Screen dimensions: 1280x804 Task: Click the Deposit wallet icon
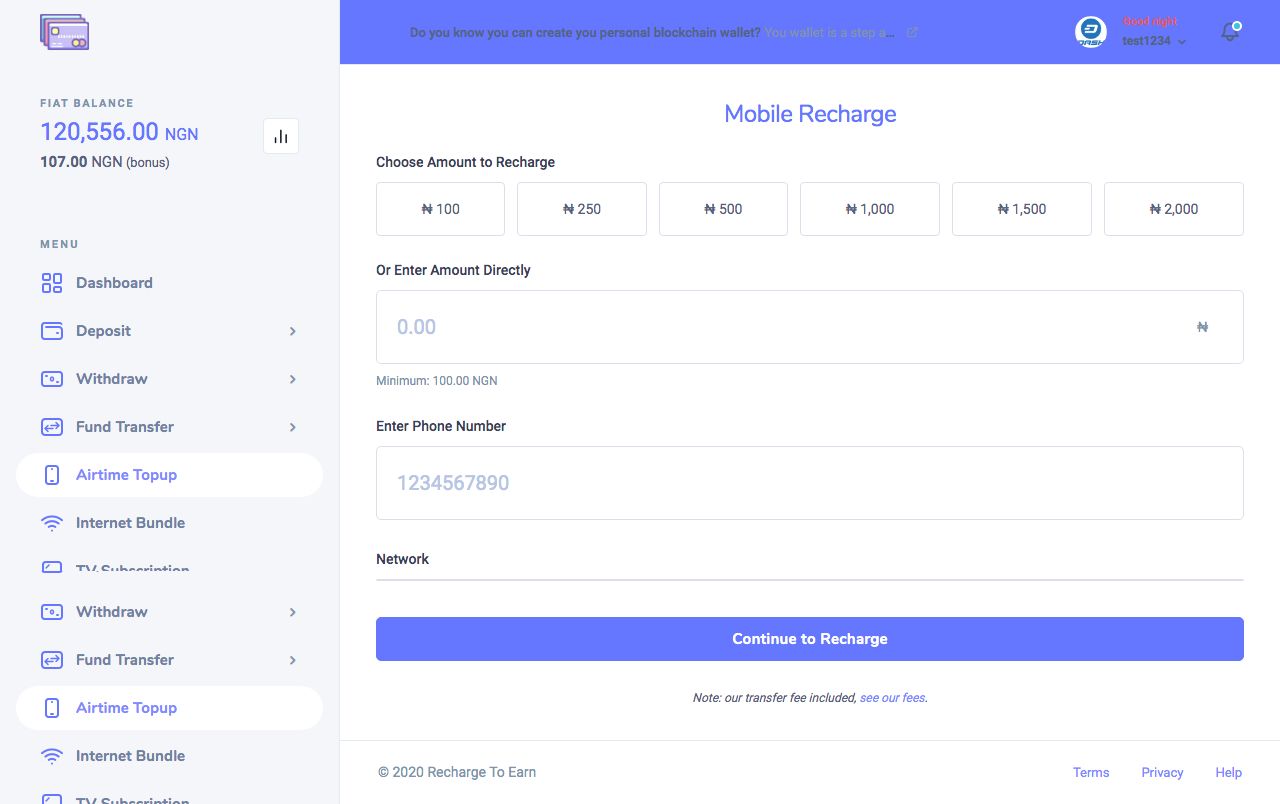(x=52, y=331)
